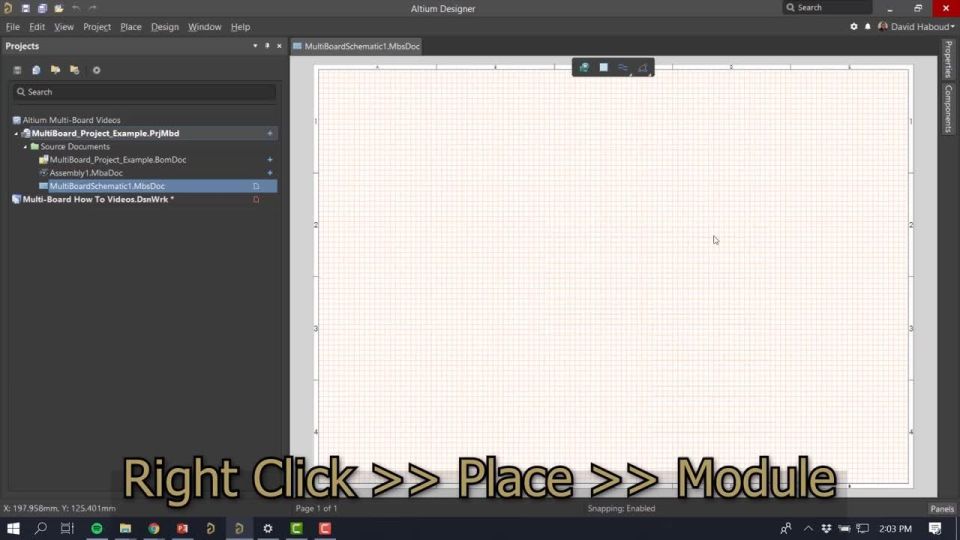The width and height of the screenshot is (960, 540).
Task: Click the folder with gear icon in Projects panel
Action: tap(75, 70)
